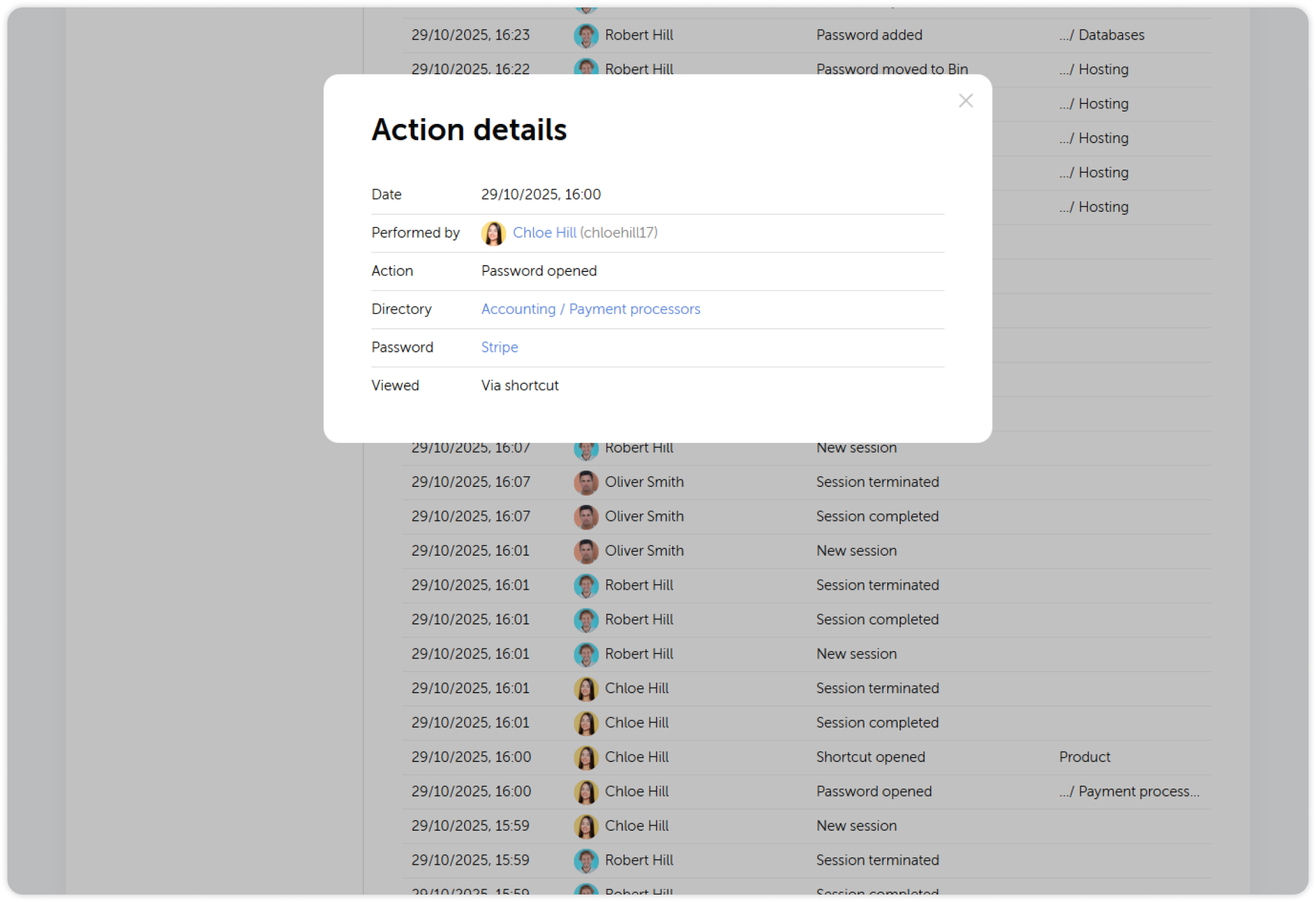Select the Shortcut opened log entry
This screenshot has height=902, width=1316.
[x=871, y=757]
